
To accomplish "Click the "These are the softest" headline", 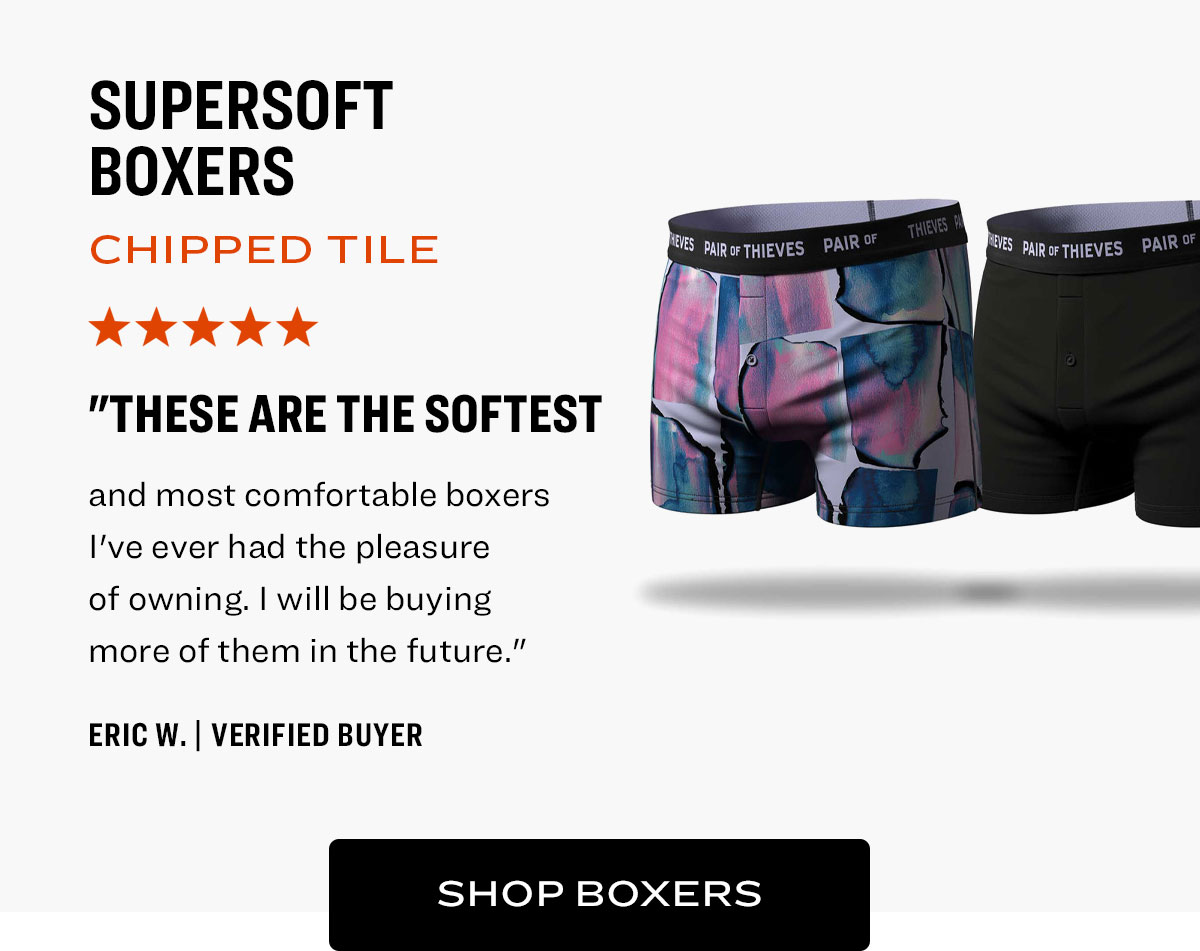I will (345, 413).
